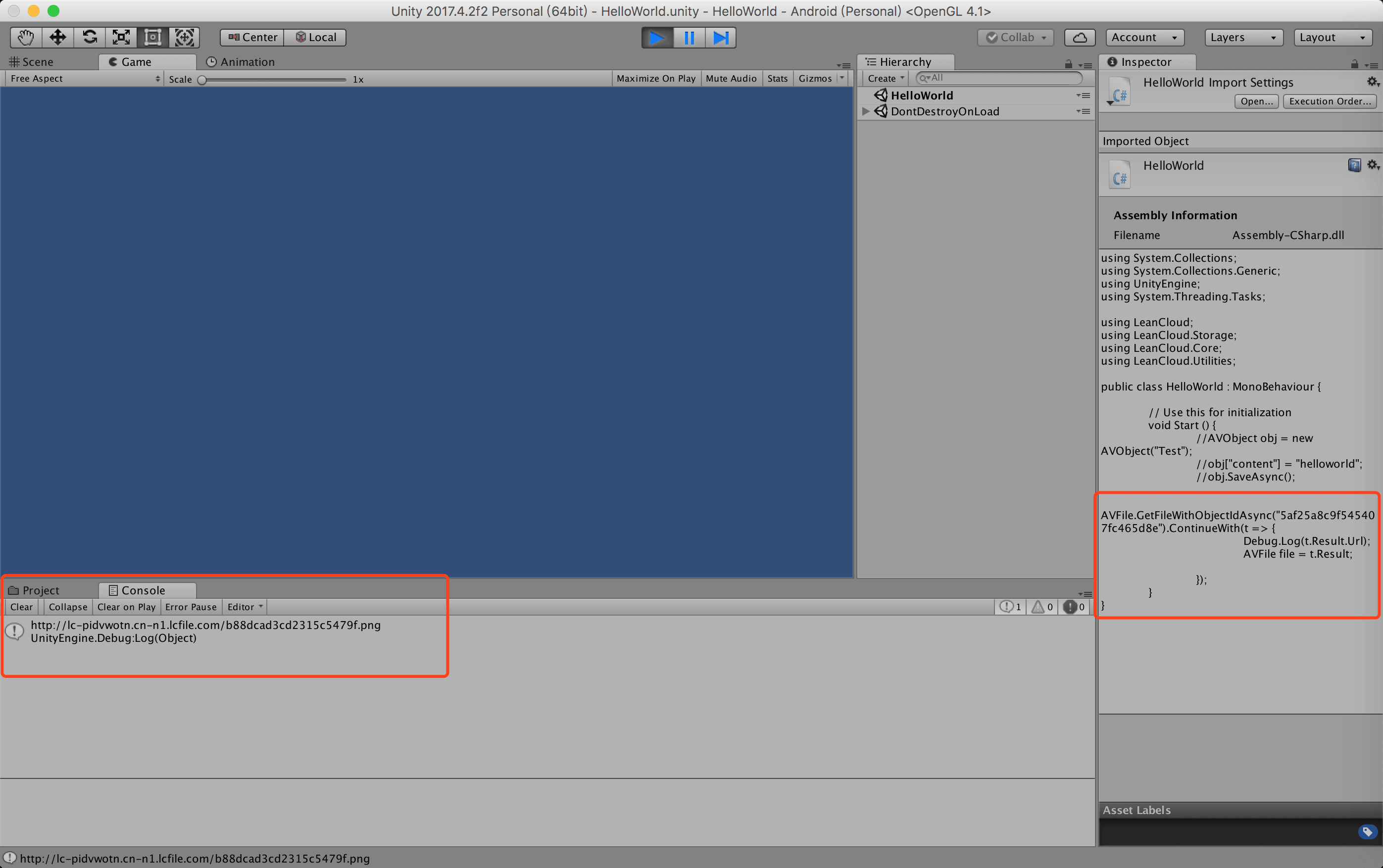Select the Rect transform tool
Screen dimensions: 1383x868
click(x=153, y=37)
